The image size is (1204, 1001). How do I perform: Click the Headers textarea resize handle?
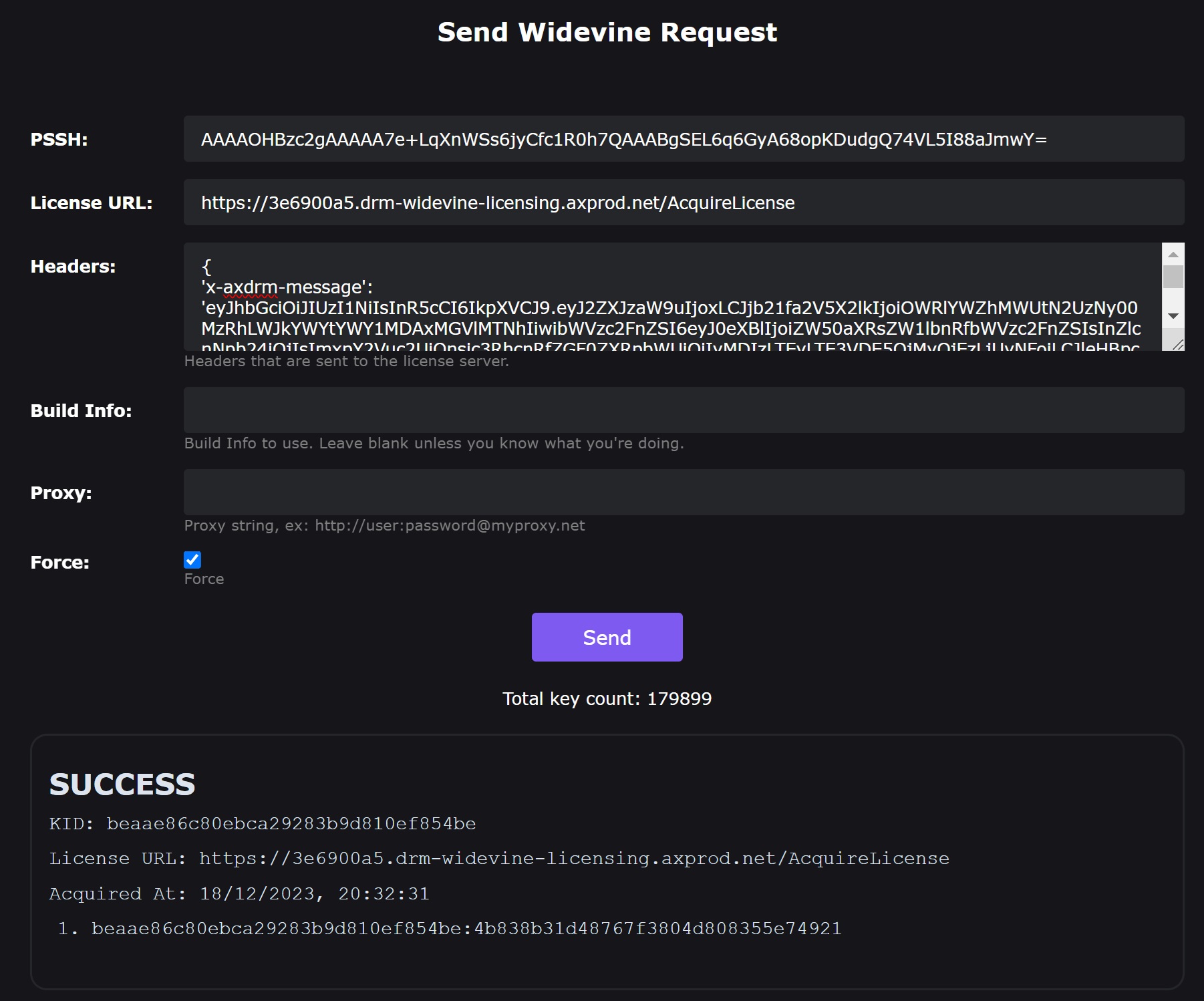tap(1178, 345)
